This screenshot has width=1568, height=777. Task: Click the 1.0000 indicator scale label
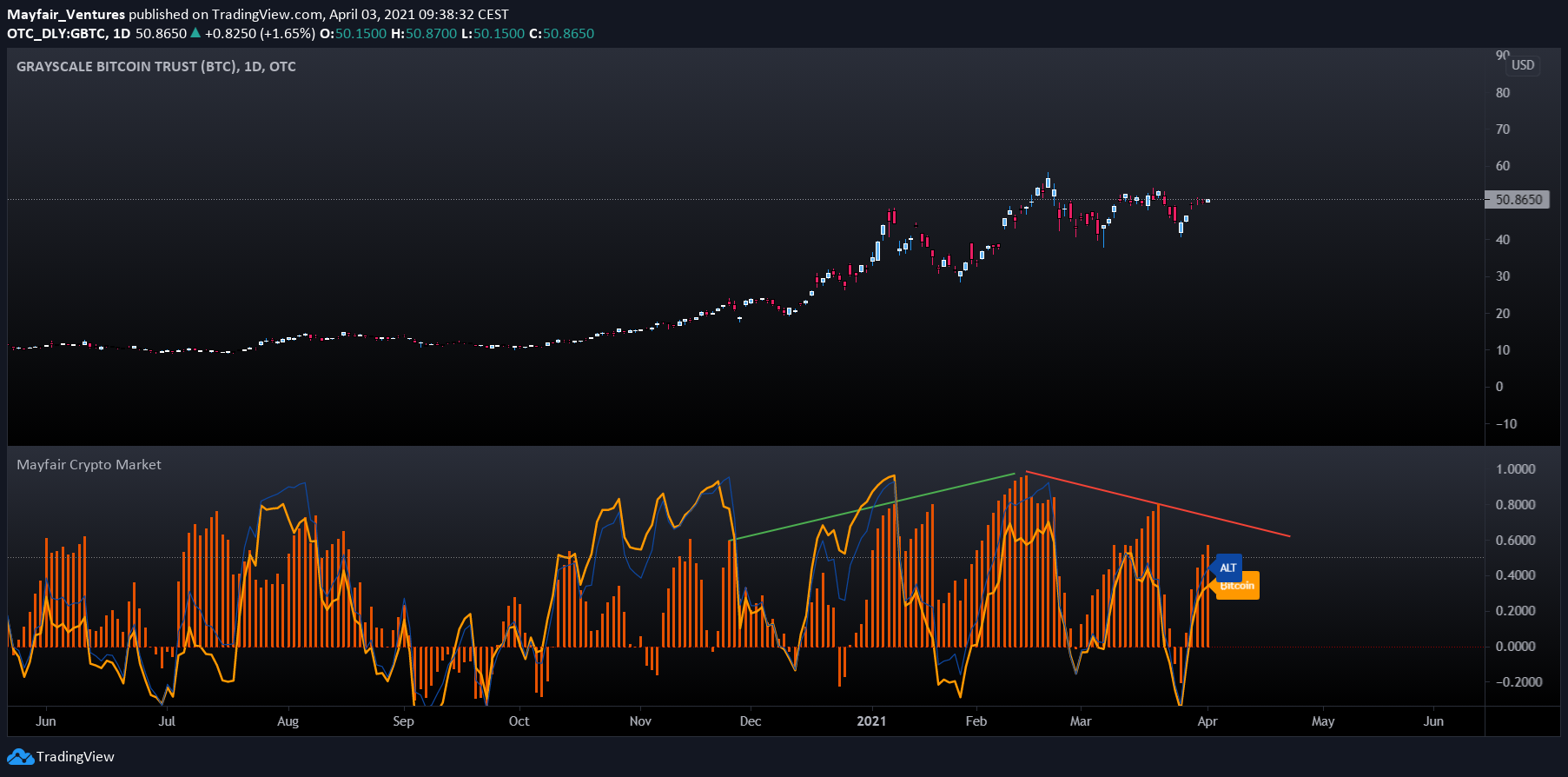(x=1515, y=469)
